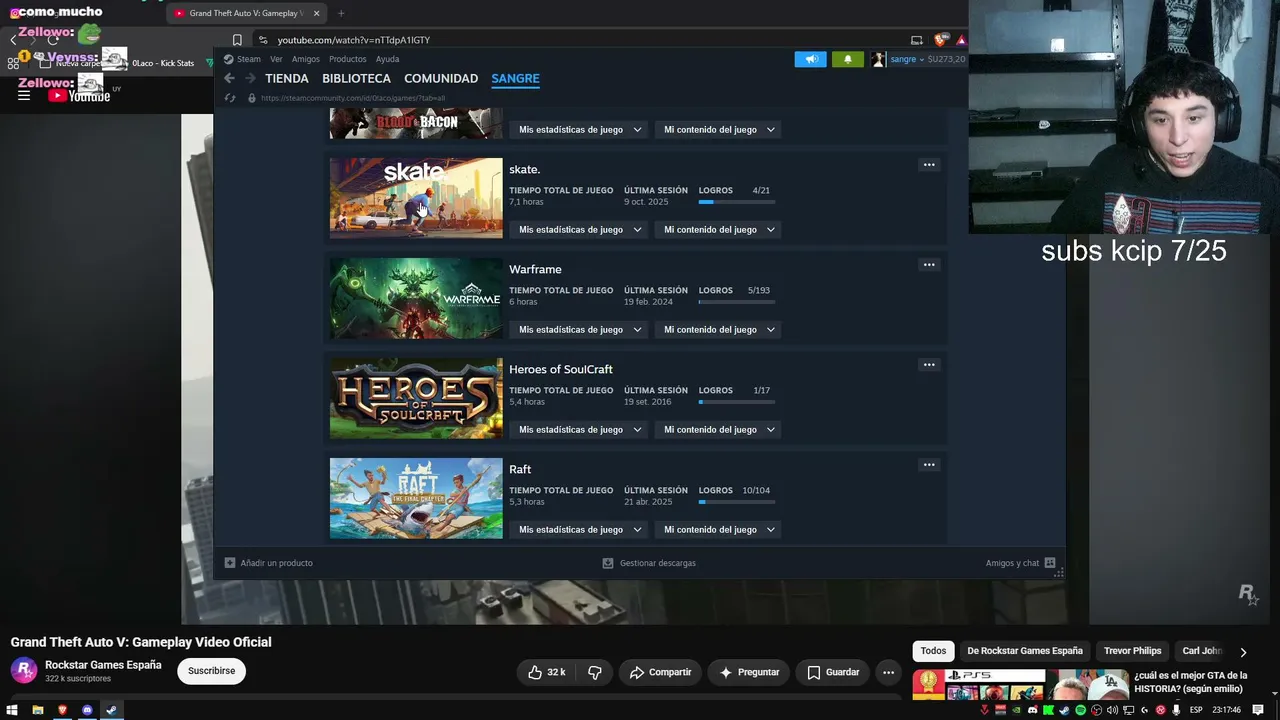The height and width of the screenshot is (720, 1280).
Task: Reload the Steam community page
Action: point(230,98)
